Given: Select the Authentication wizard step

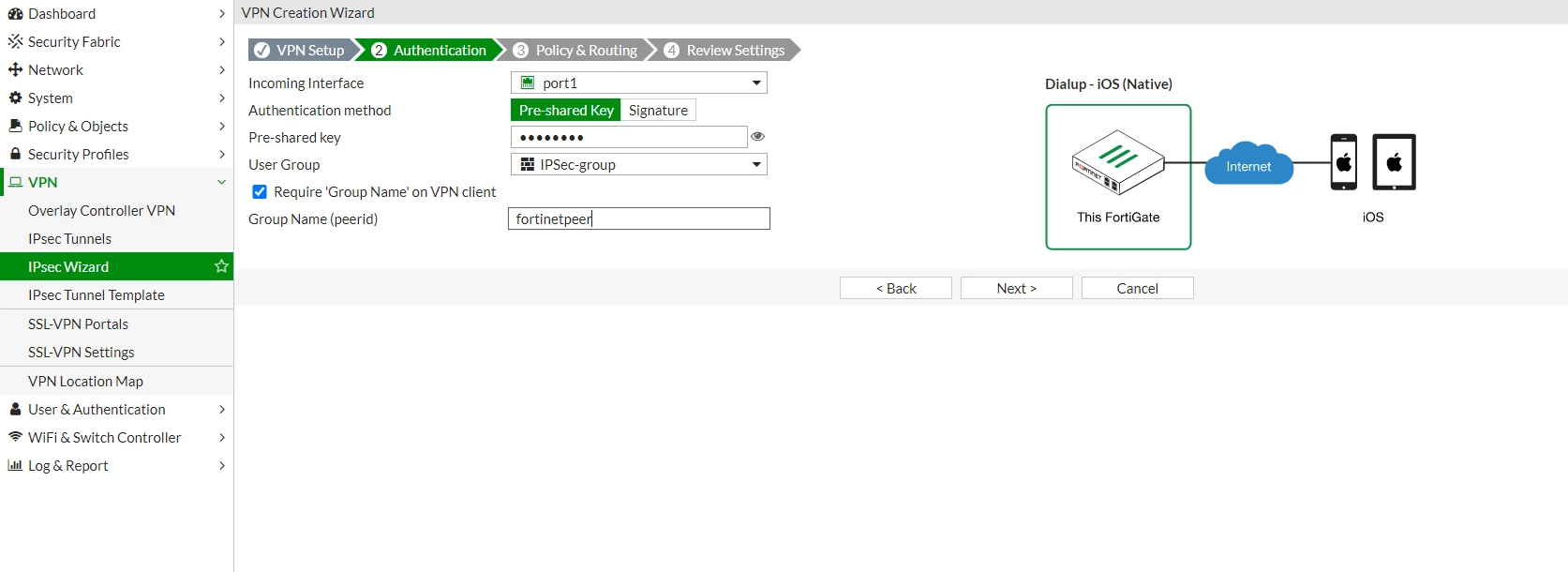Looking at the screenshot, I should click(x=430, y=50).
